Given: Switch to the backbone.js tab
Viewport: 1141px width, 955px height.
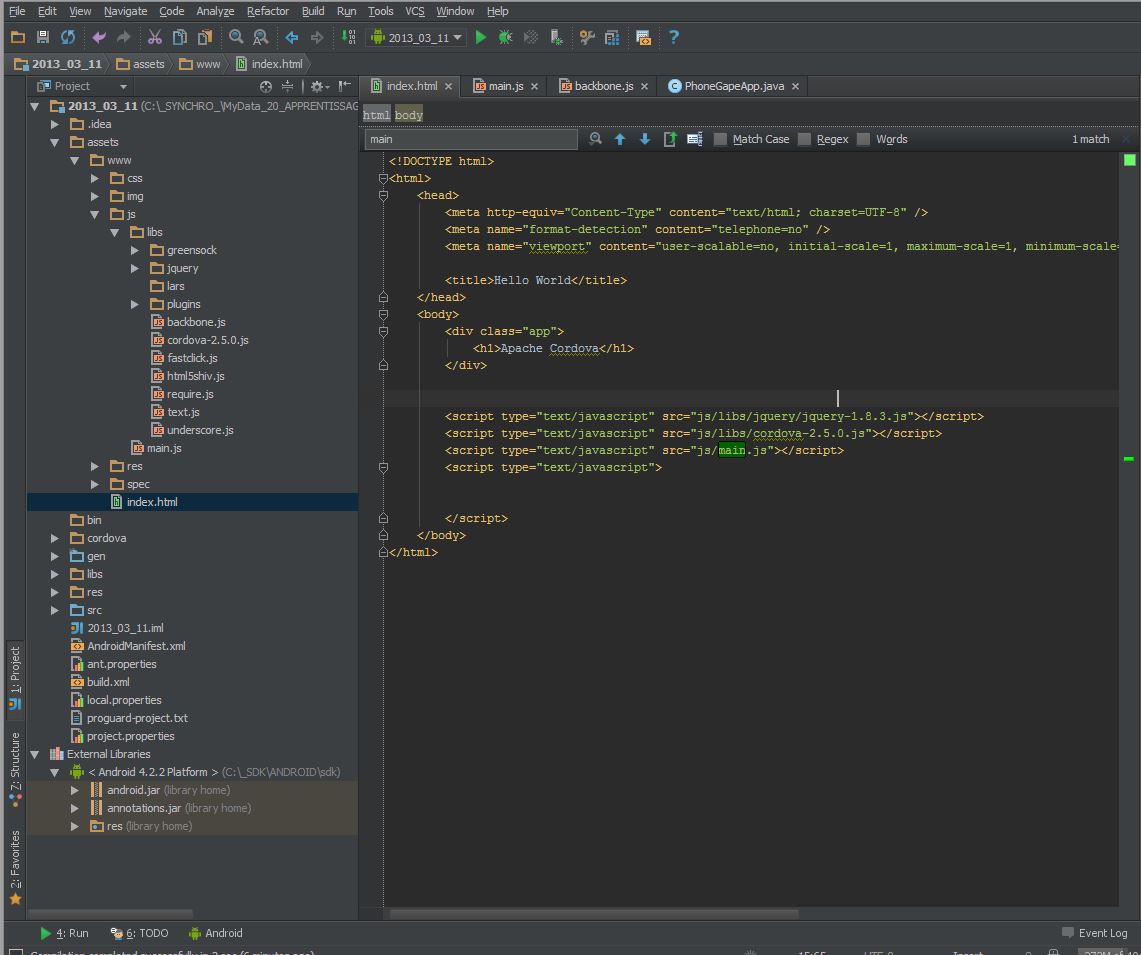Looking at the screenshot, I should pos(603,86).
